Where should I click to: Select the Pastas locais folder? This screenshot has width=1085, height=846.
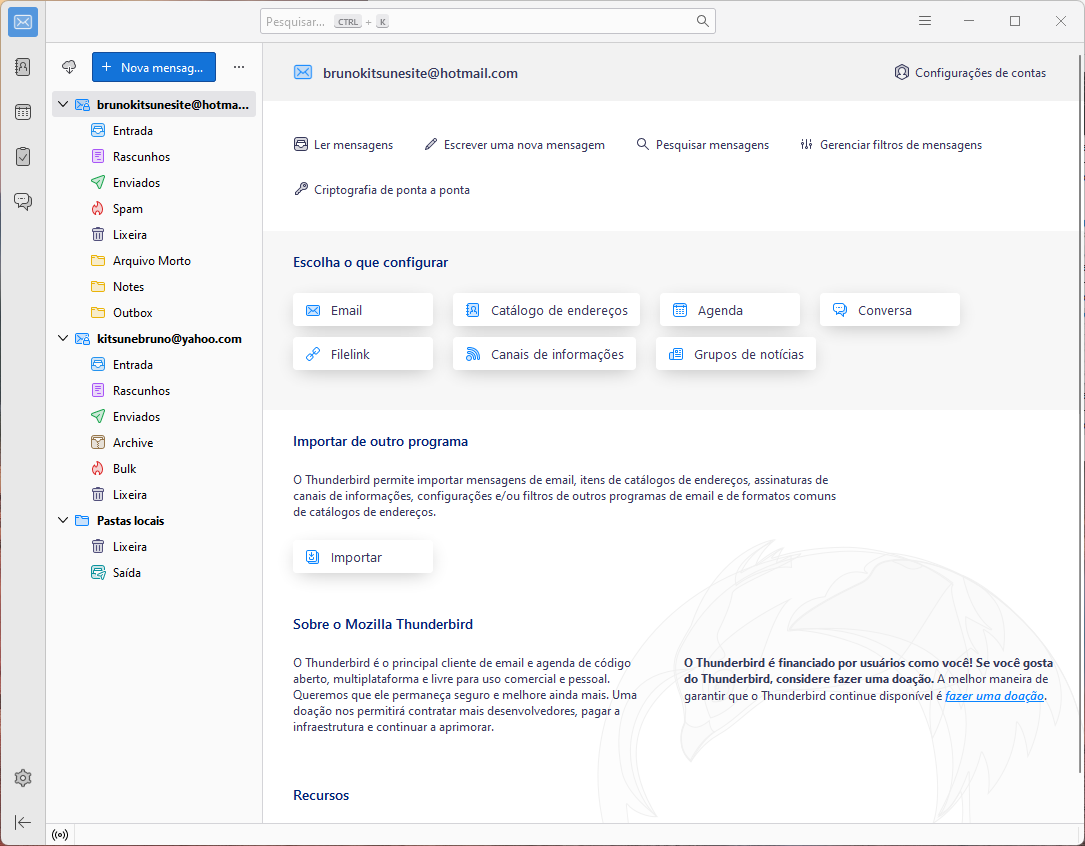click(x=154, y=521)
